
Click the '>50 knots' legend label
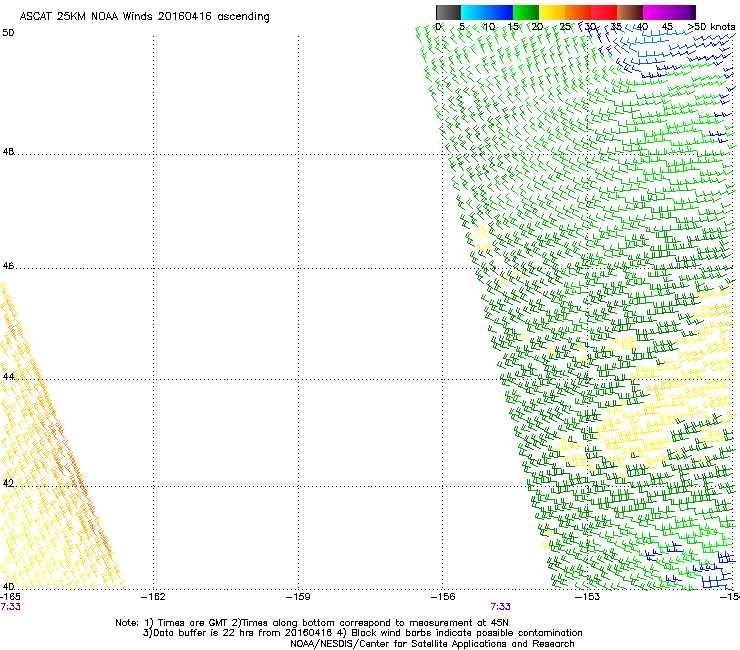(x=711, y=27)
